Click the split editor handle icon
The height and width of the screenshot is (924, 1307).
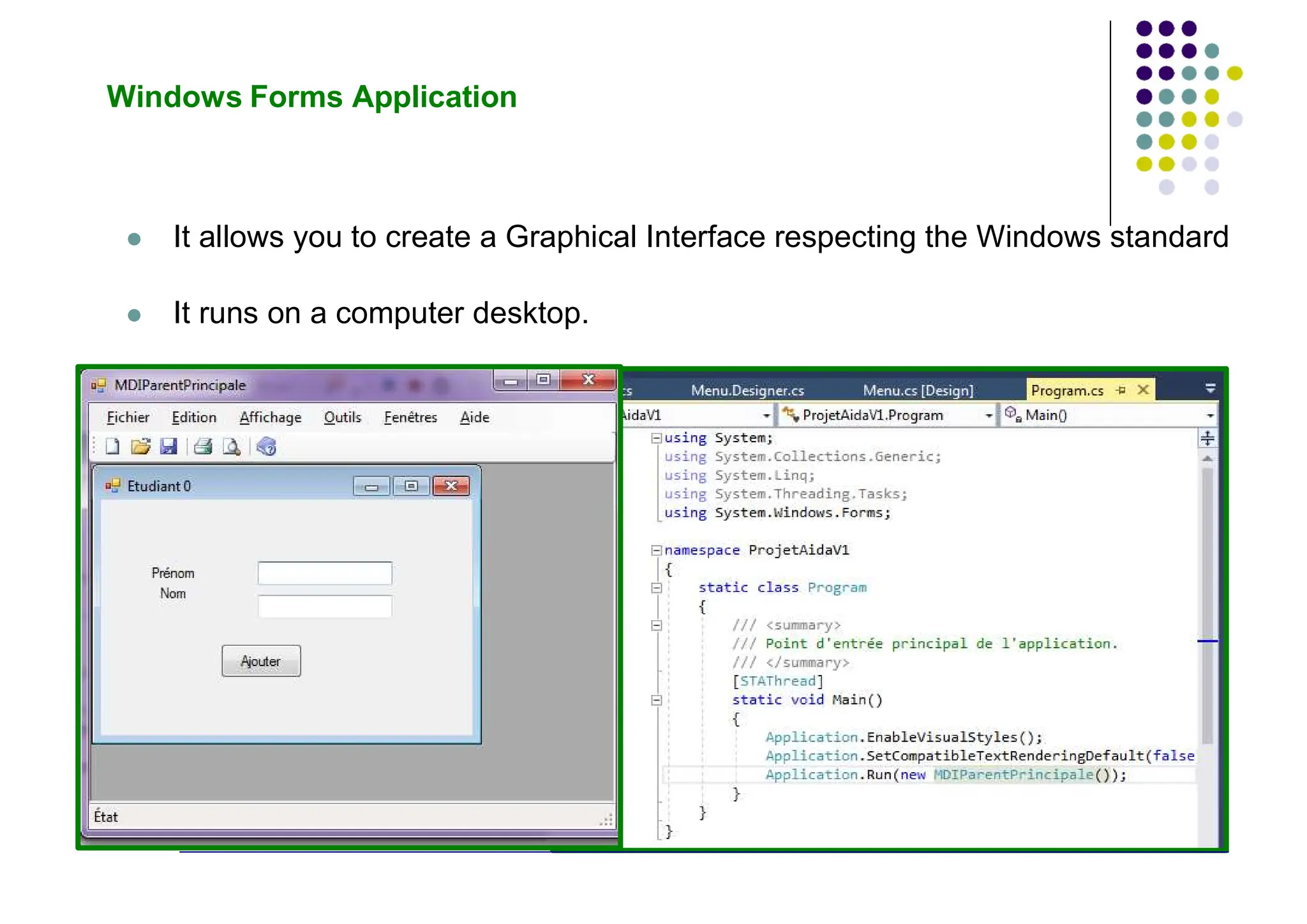pyautogui.click(x=1207, y=438)
